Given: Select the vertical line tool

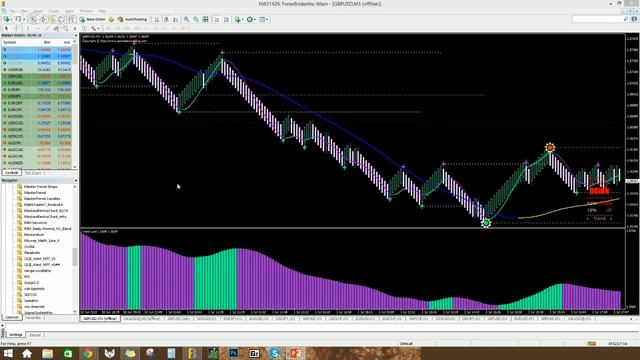Looking at the screenshot, I should pyautogui.click(x=28, y=28).
